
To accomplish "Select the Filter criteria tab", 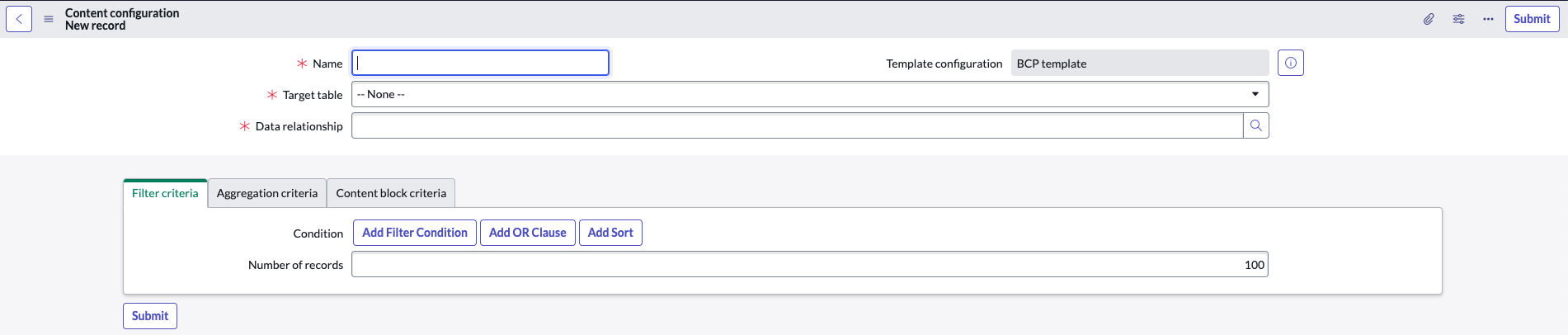I will [165, 193].
